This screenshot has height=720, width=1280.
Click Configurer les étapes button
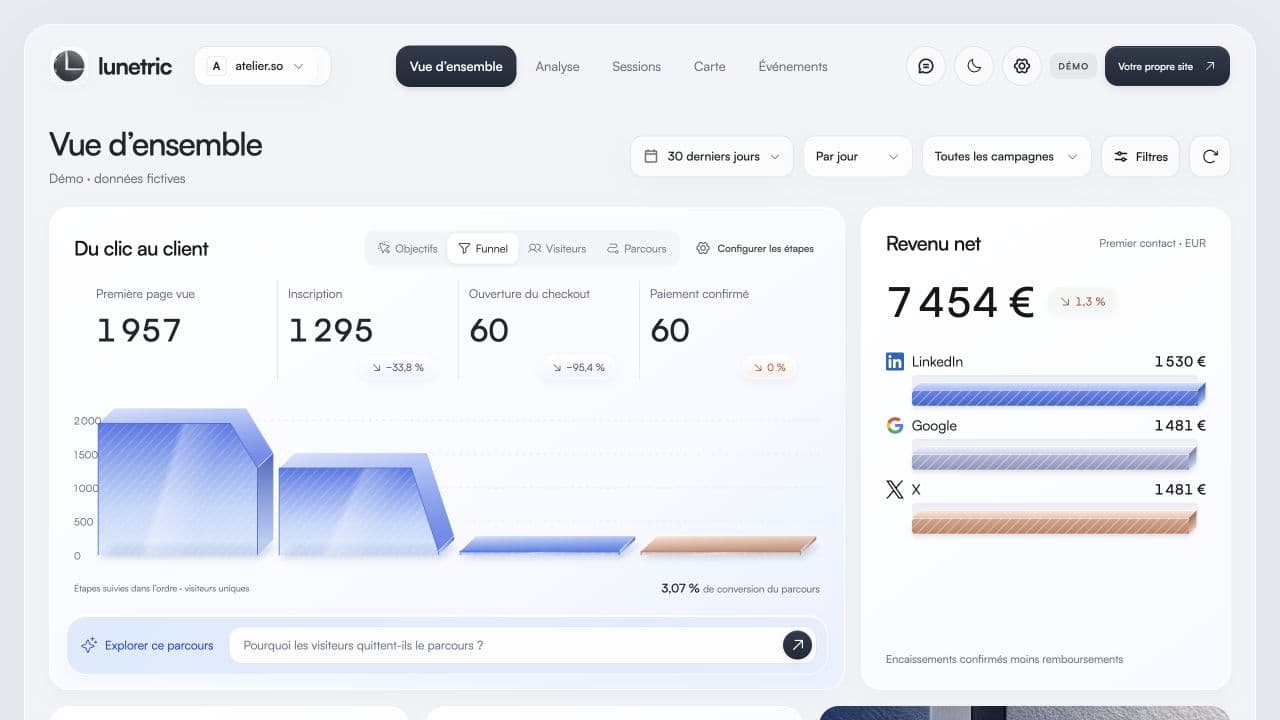point(755,248)
